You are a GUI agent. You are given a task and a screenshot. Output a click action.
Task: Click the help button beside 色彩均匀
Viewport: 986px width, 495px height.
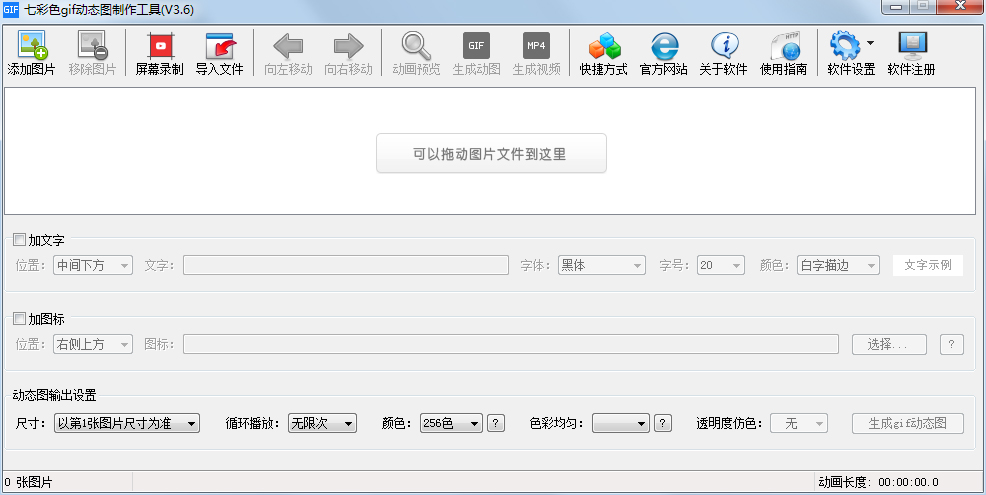click(x=662, y=423)
